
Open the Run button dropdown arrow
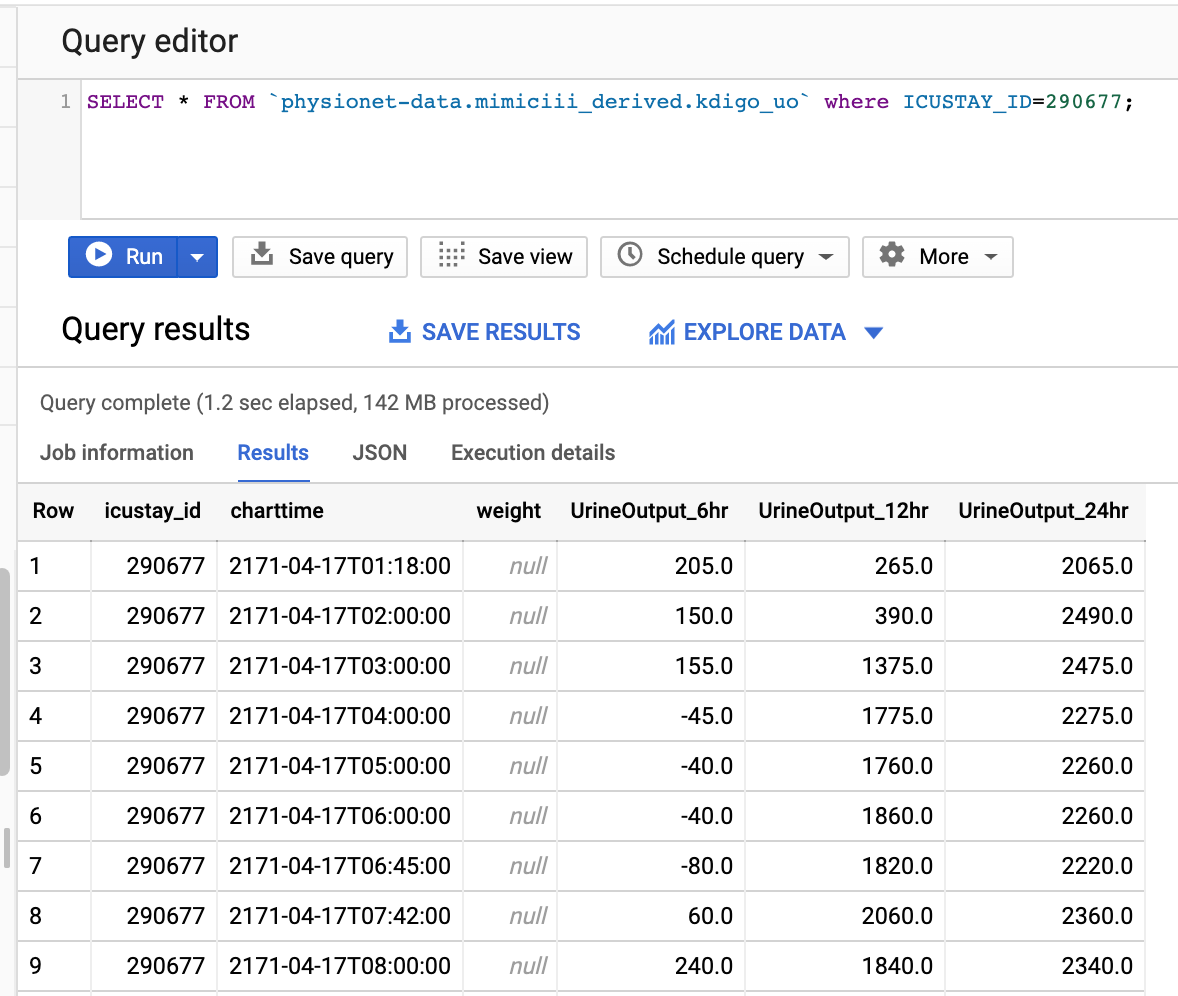coord(196,257)
